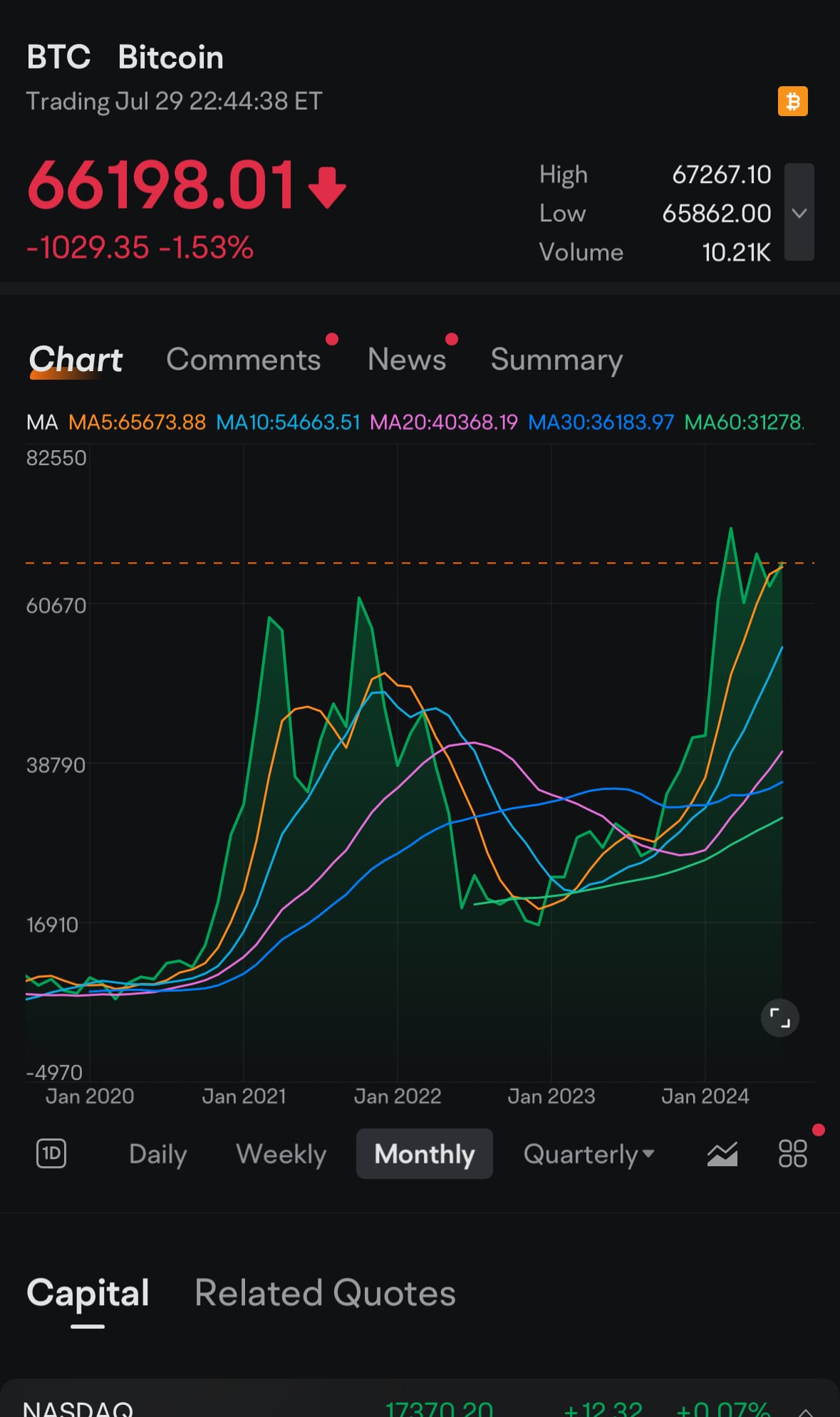Screen dimensions: 840x1417
Task: Select the Daily timeframe
Action: [157, 1153]
